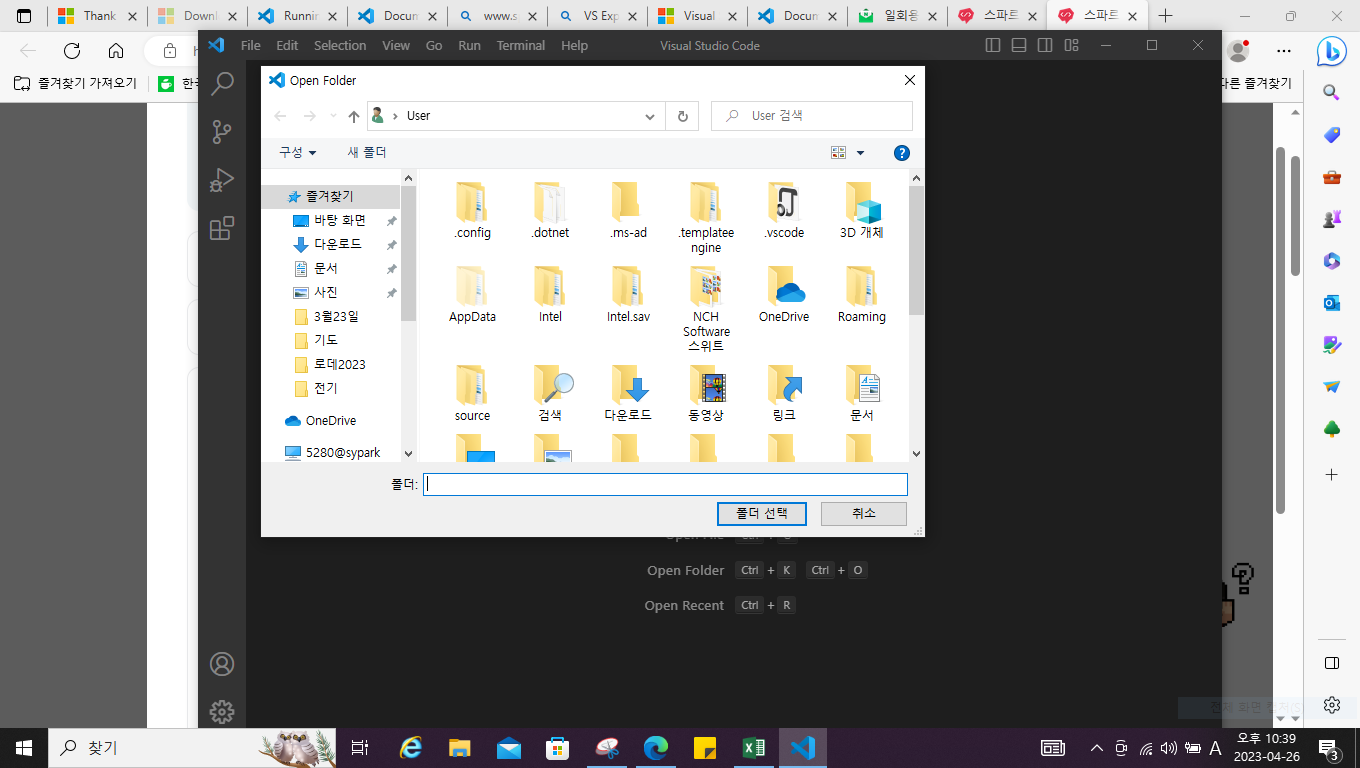1360x768 pixels.
Task: Select the 3D 개체 folder
Action: (862, 211)
